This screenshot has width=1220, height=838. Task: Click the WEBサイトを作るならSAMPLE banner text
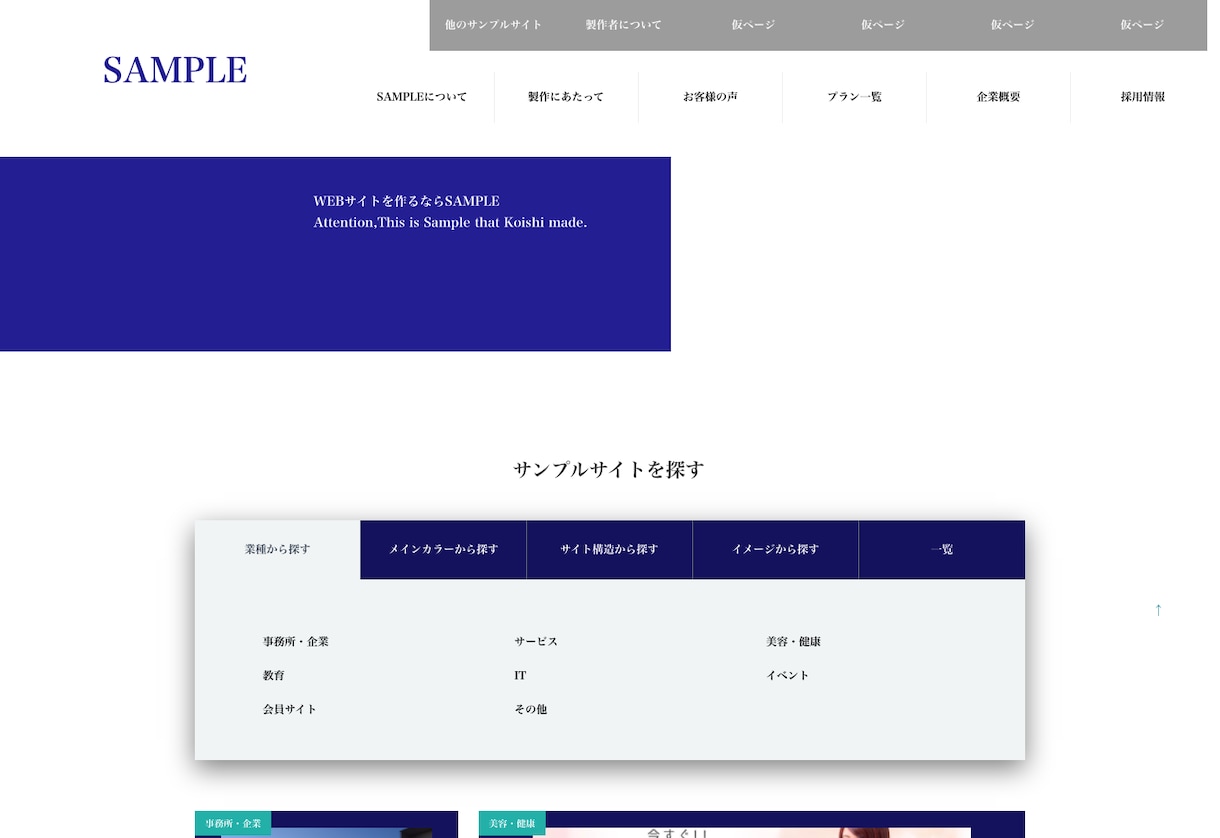point(406,201)
